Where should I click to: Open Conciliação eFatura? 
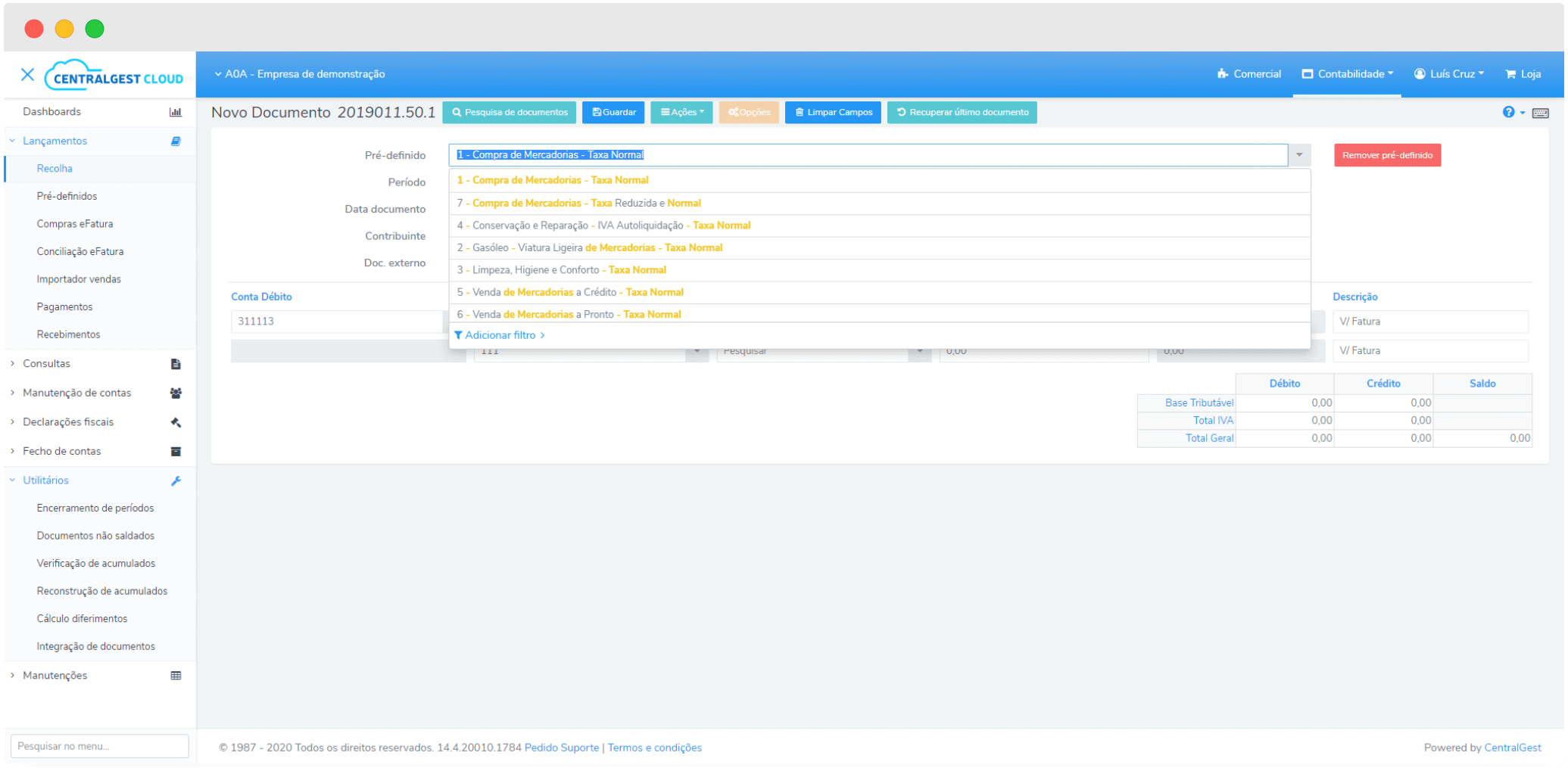tap(80, 252)
